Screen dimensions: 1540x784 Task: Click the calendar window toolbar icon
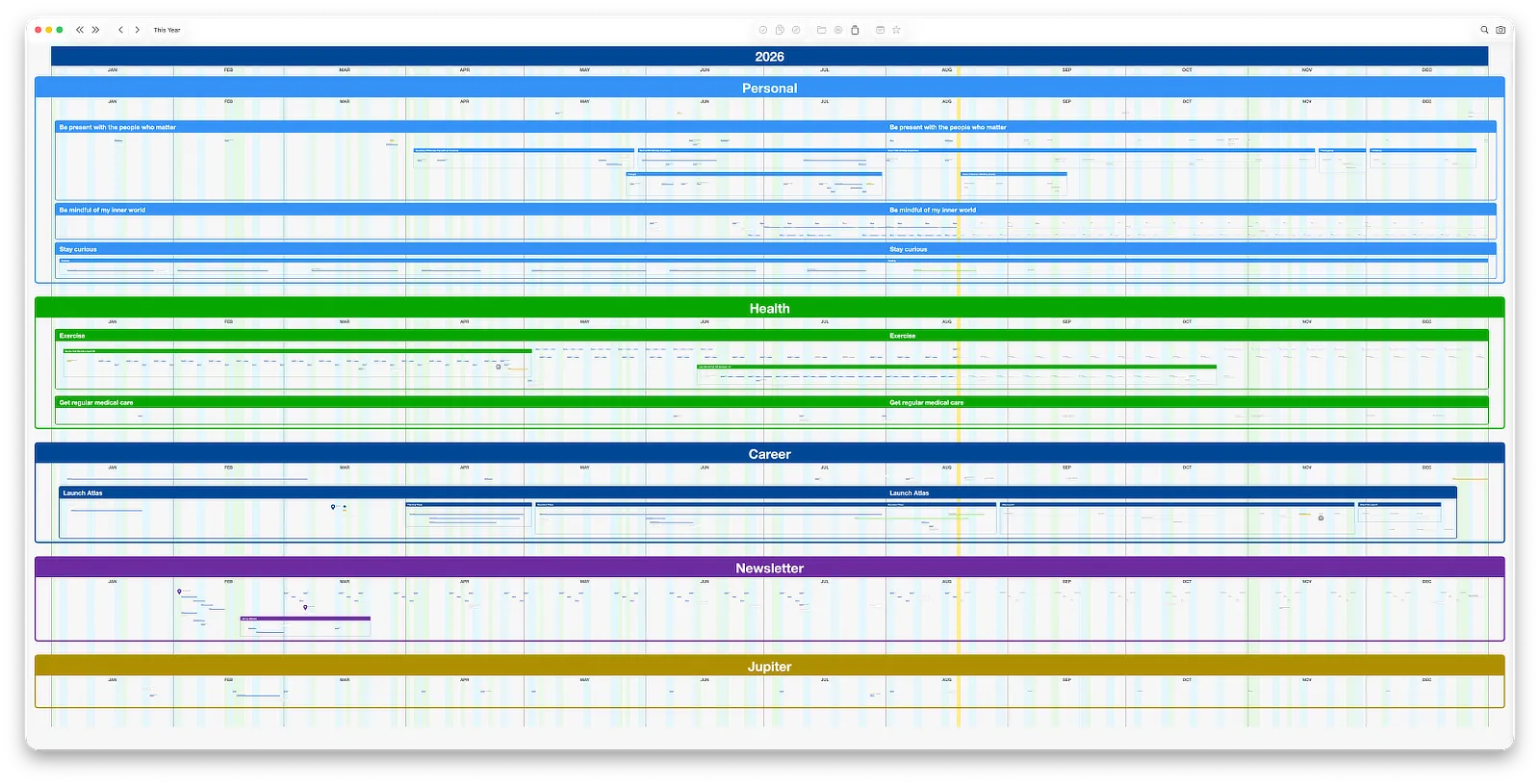(x=880, y=30)
